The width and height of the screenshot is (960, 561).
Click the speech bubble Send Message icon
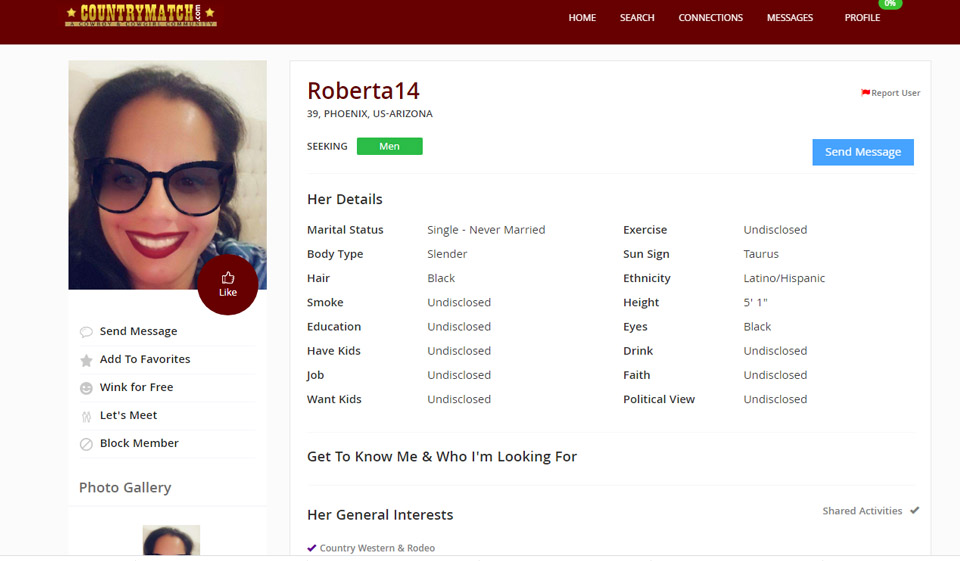point(86,332)
